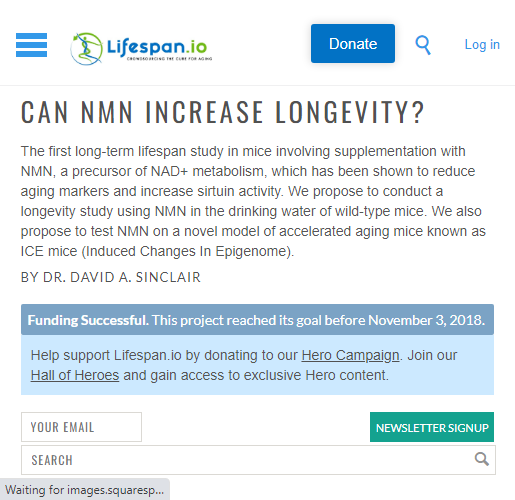Click the 'Waiting for images.squaresp...' status bar
515x500 pixels.
pos(85,490)
